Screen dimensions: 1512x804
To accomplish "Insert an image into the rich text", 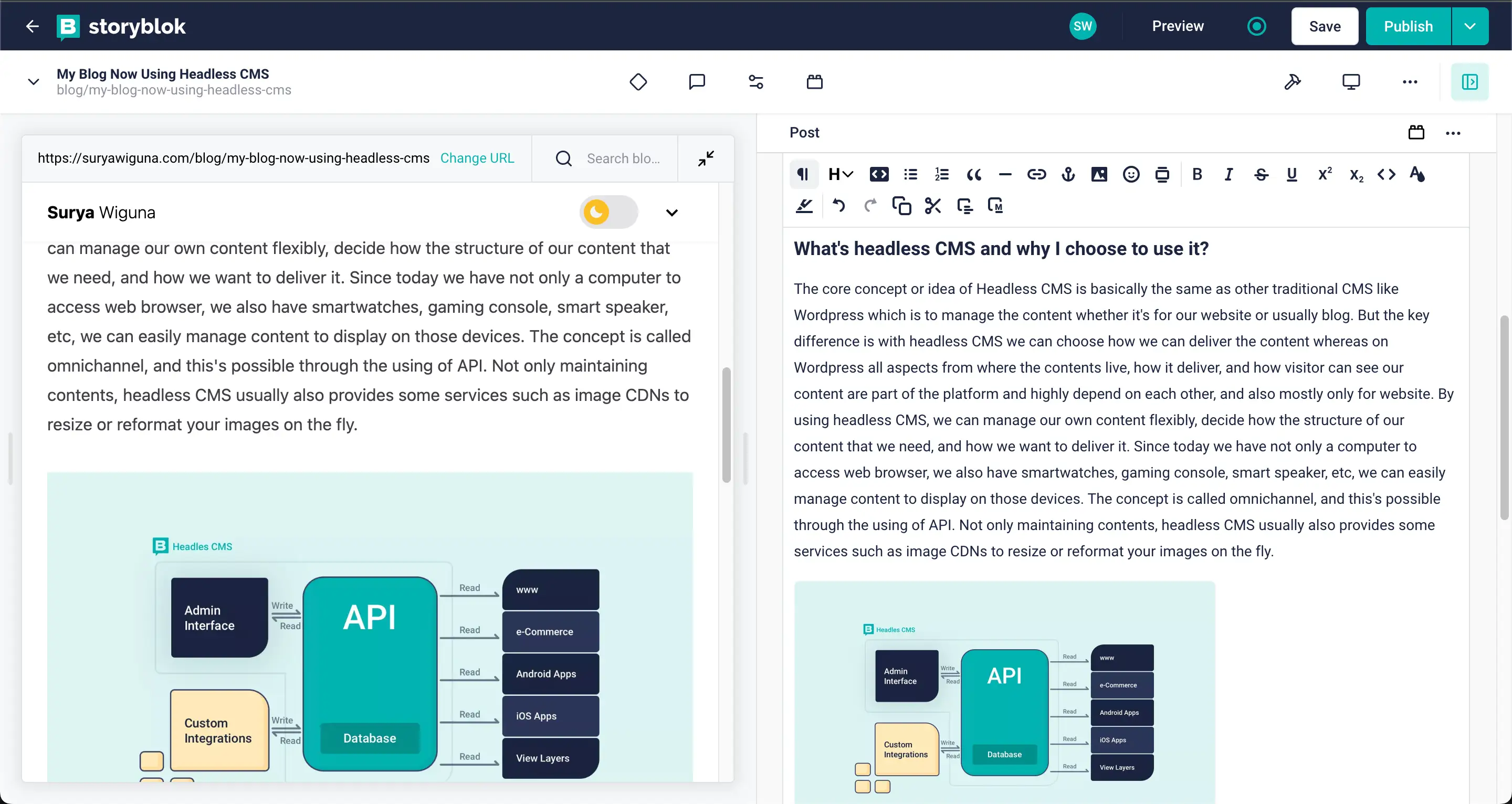I will point(1099,174).
